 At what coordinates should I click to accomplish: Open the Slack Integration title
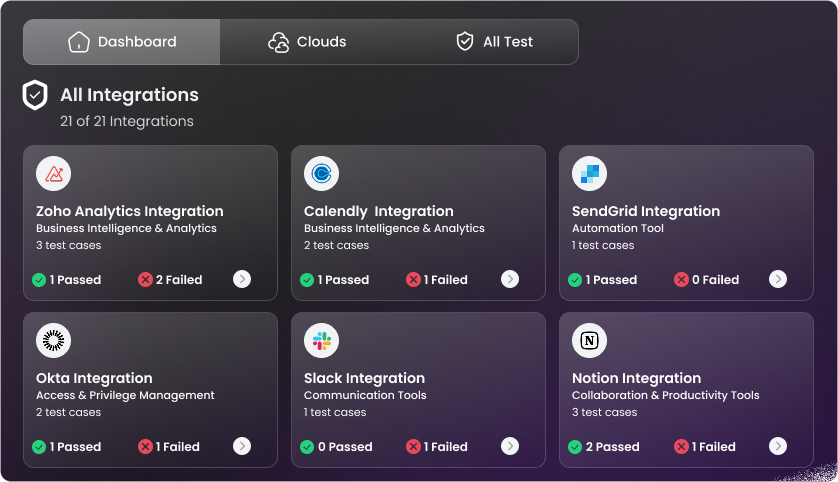364,379
